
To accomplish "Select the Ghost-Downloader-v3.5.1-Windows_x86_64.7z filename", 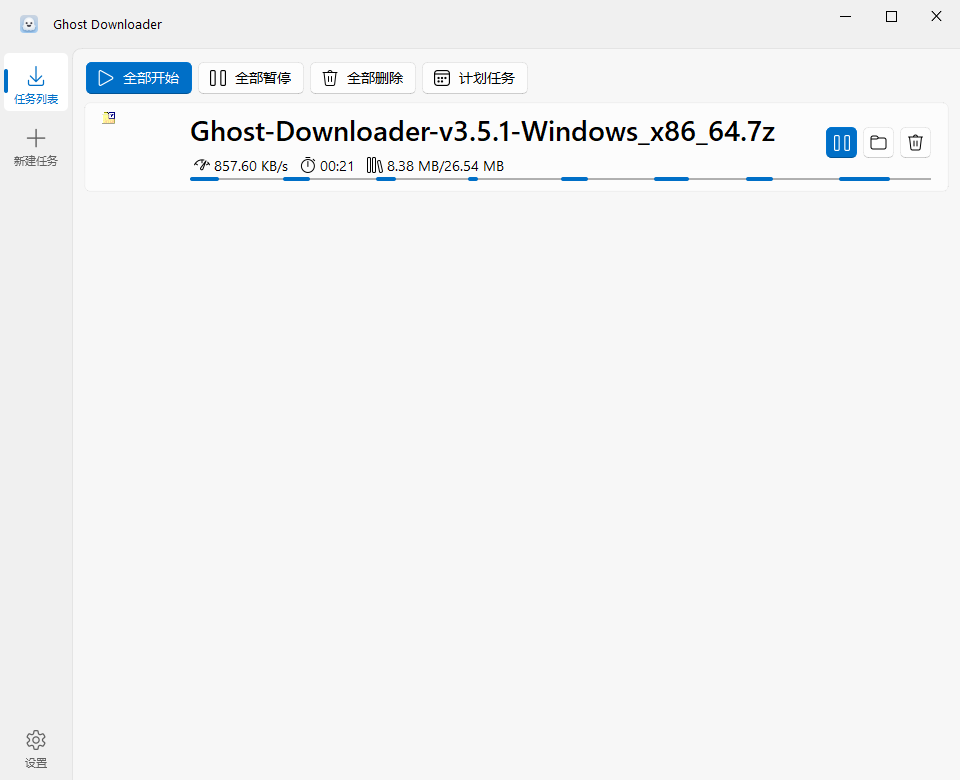I will point(482,131).
